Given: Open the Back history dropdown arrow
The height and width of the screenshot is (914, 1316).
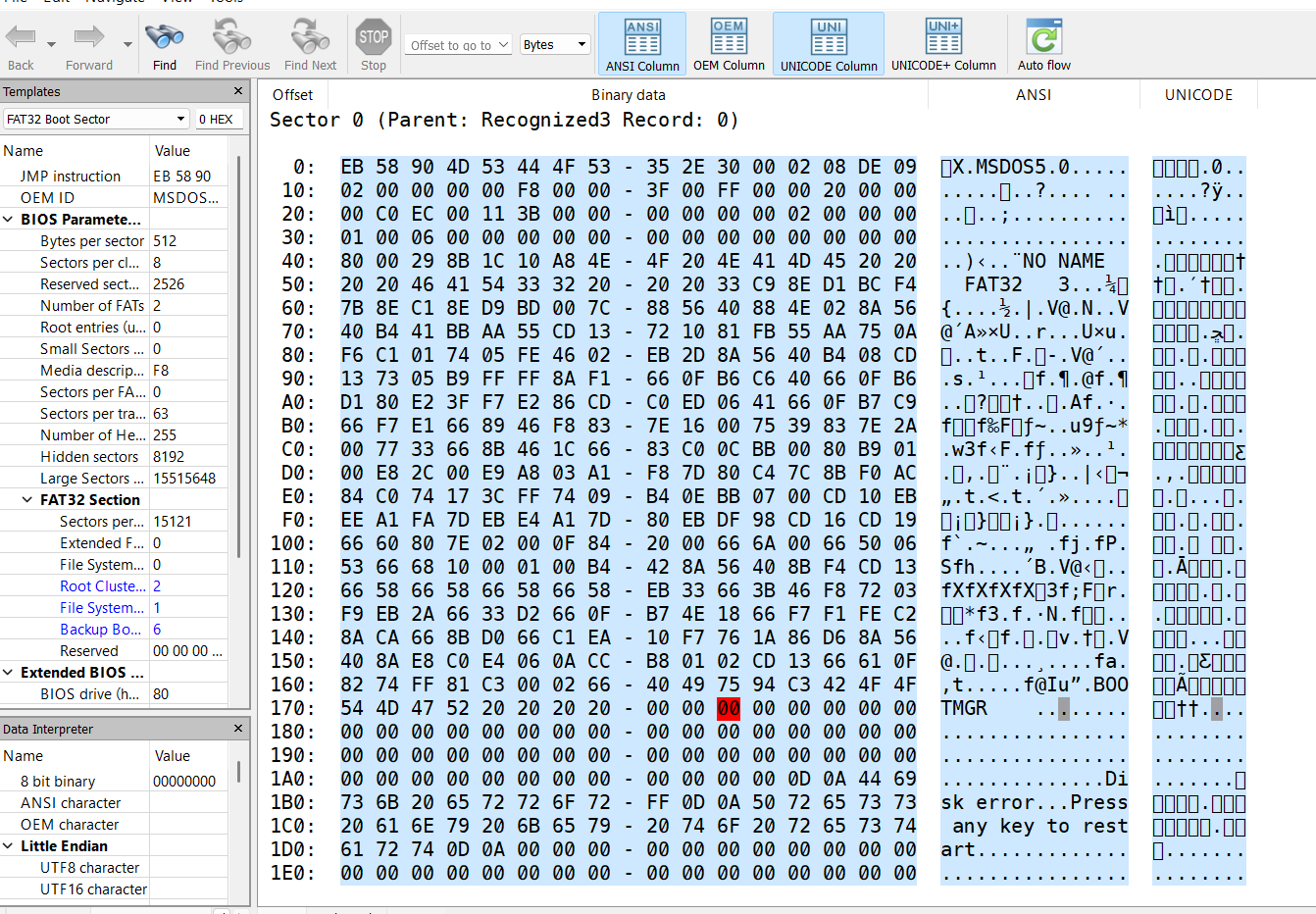Looking at the screenshot, I should [51, 44].
